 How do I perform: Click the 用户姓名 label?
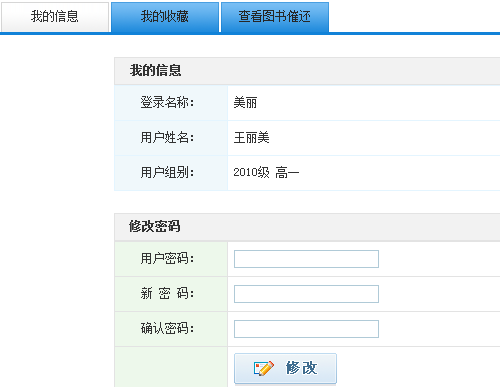click(x=167, y=137)
